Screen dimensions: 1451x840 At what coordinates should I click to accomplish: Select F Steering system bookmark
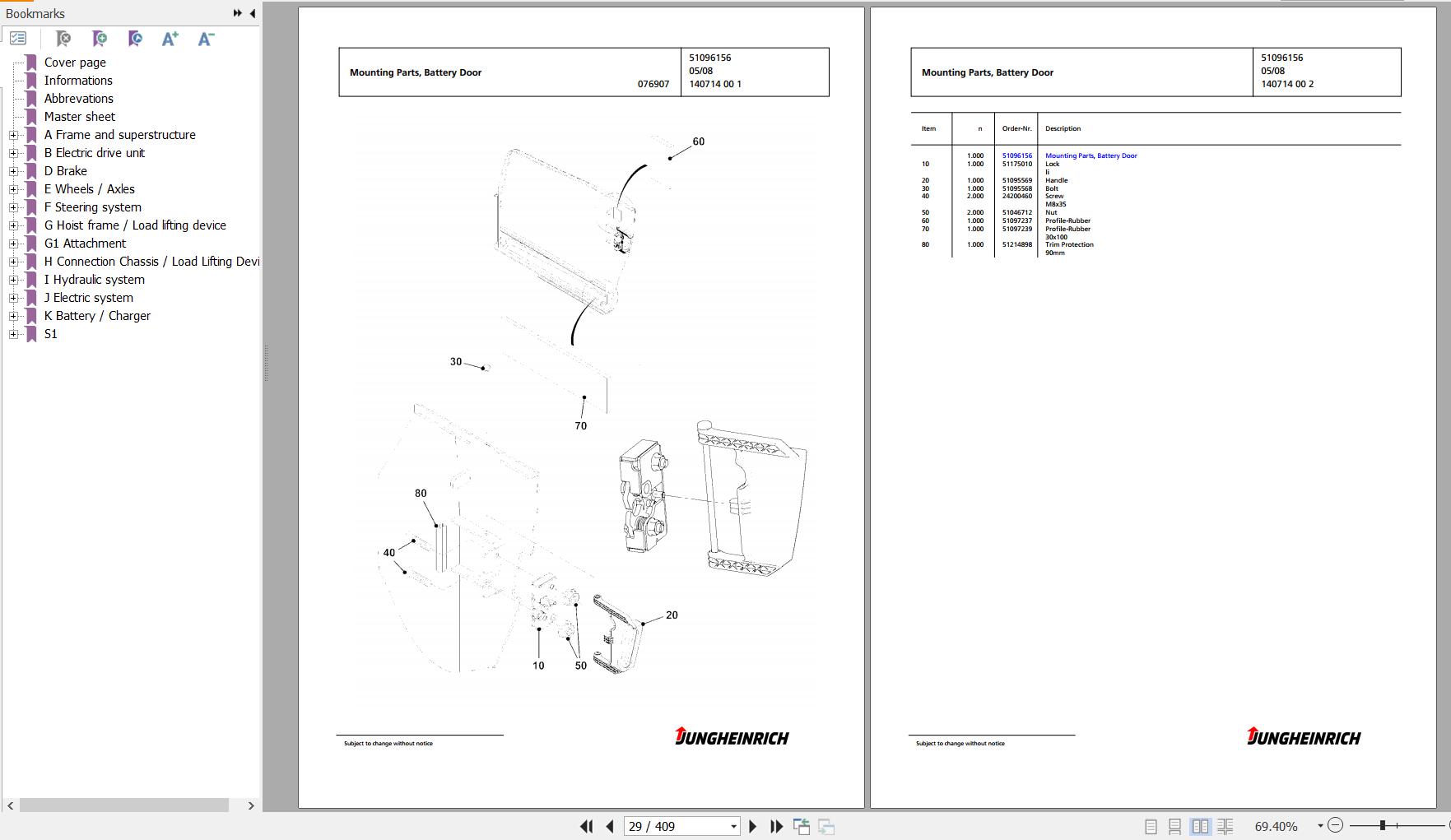(93, 207)
